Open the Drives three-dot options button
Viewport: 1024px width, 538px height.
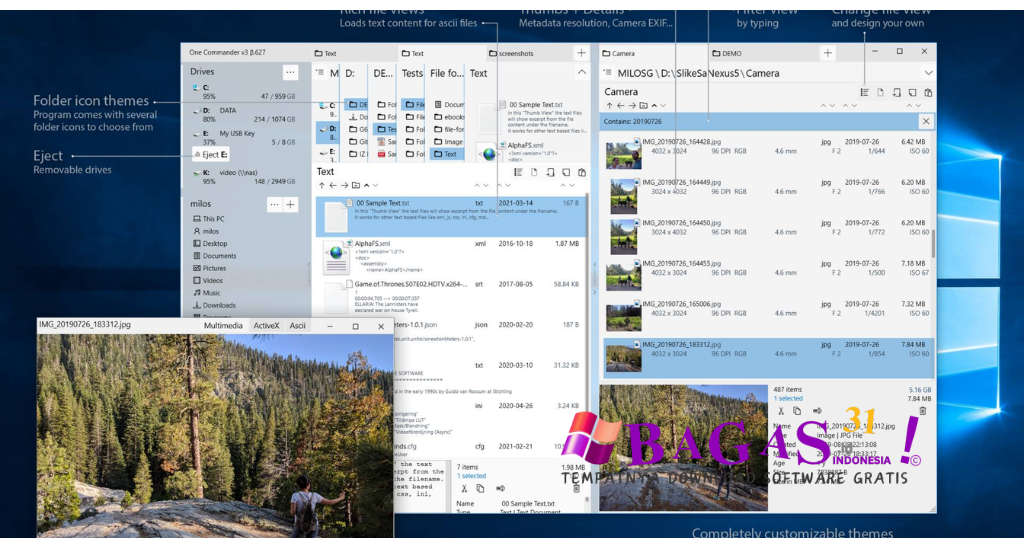pyautogui.click(x=290, y=72)
